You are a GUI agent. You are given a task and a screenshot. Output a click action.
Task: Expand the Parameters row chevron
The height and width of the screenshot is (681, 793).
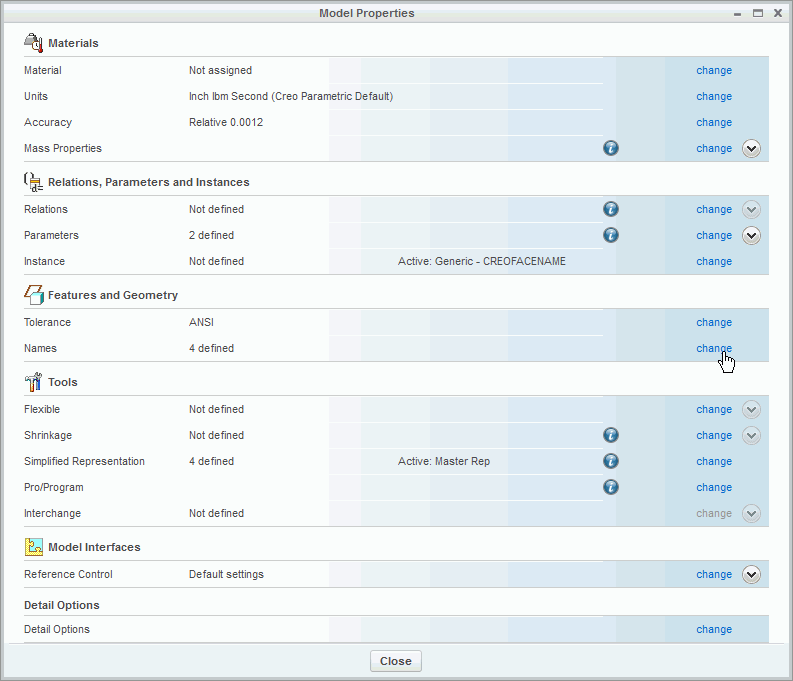752,236
